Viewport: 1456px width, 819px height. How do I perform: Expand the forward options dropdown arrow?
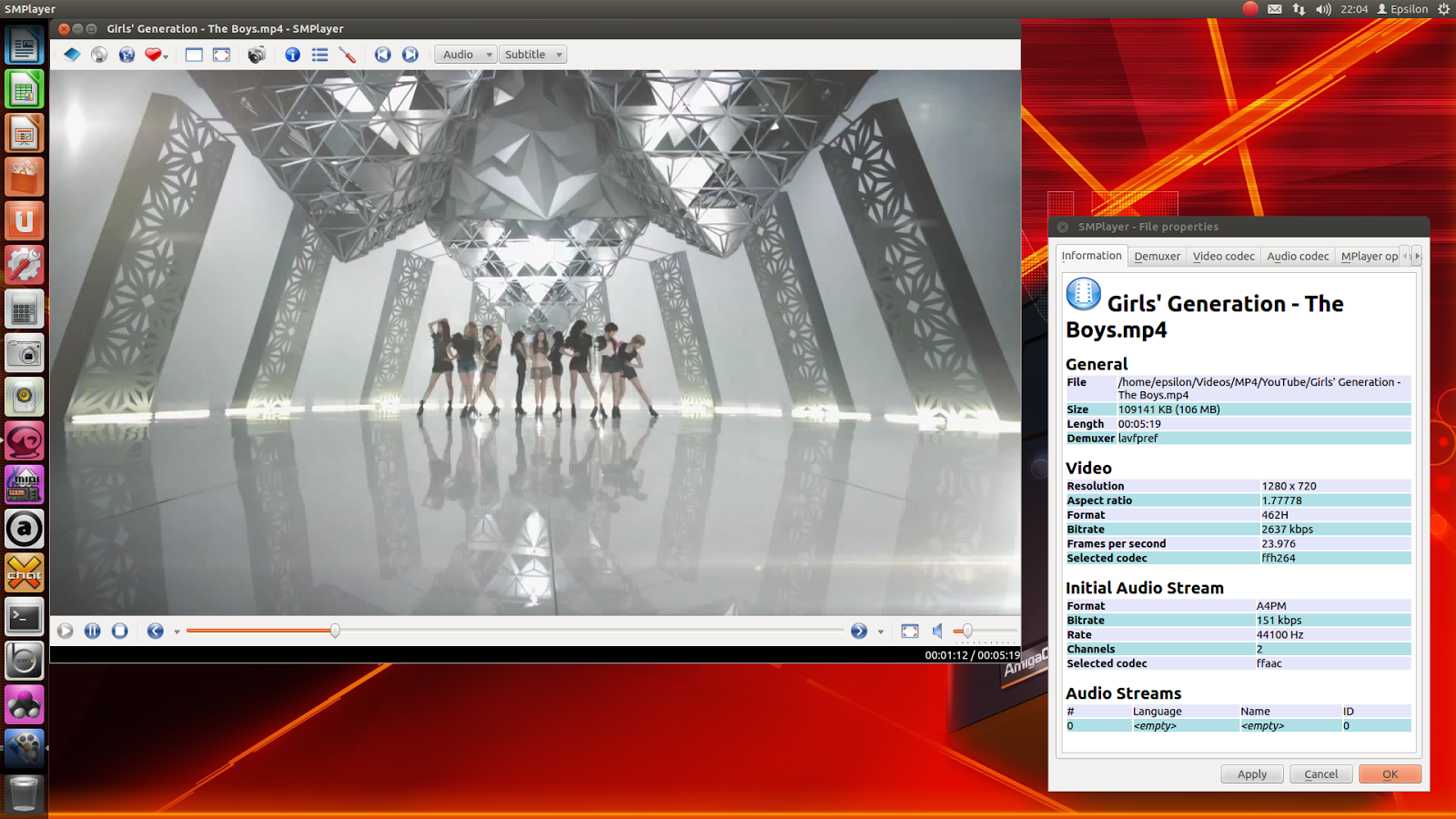point(880,632)
